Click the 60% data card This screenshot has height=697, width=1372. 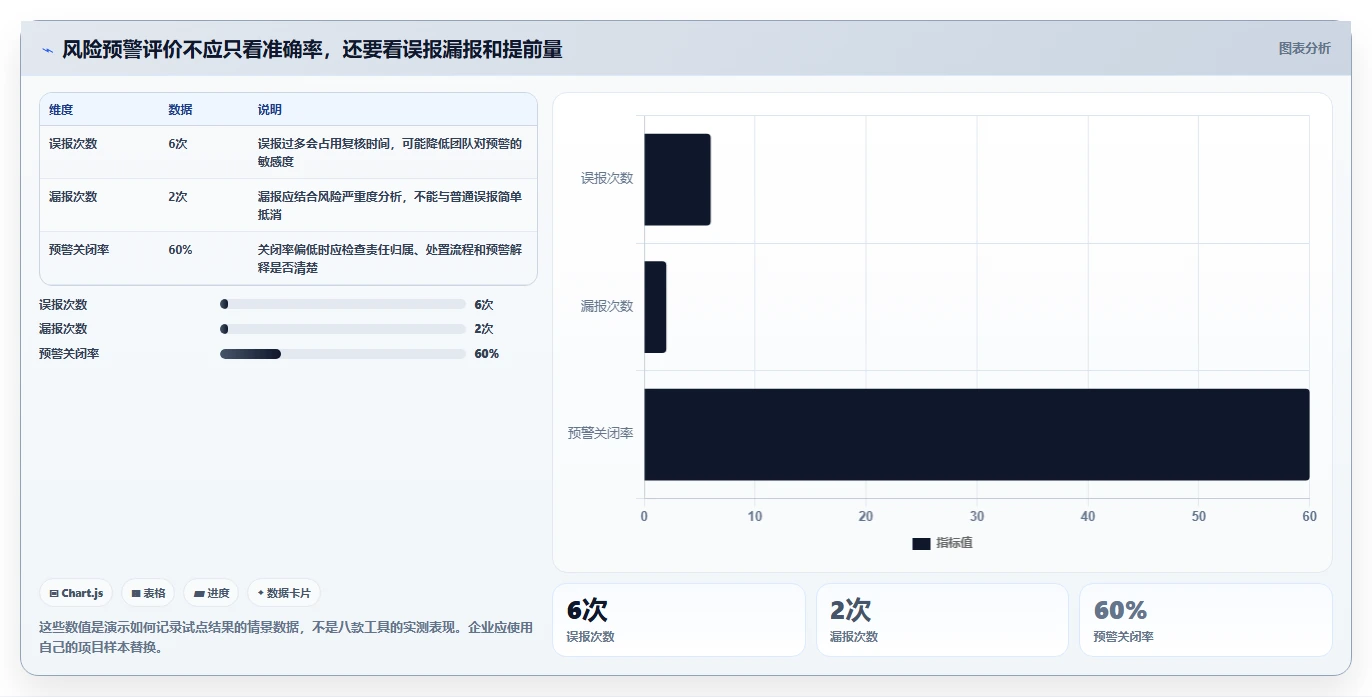(1206, 620)
